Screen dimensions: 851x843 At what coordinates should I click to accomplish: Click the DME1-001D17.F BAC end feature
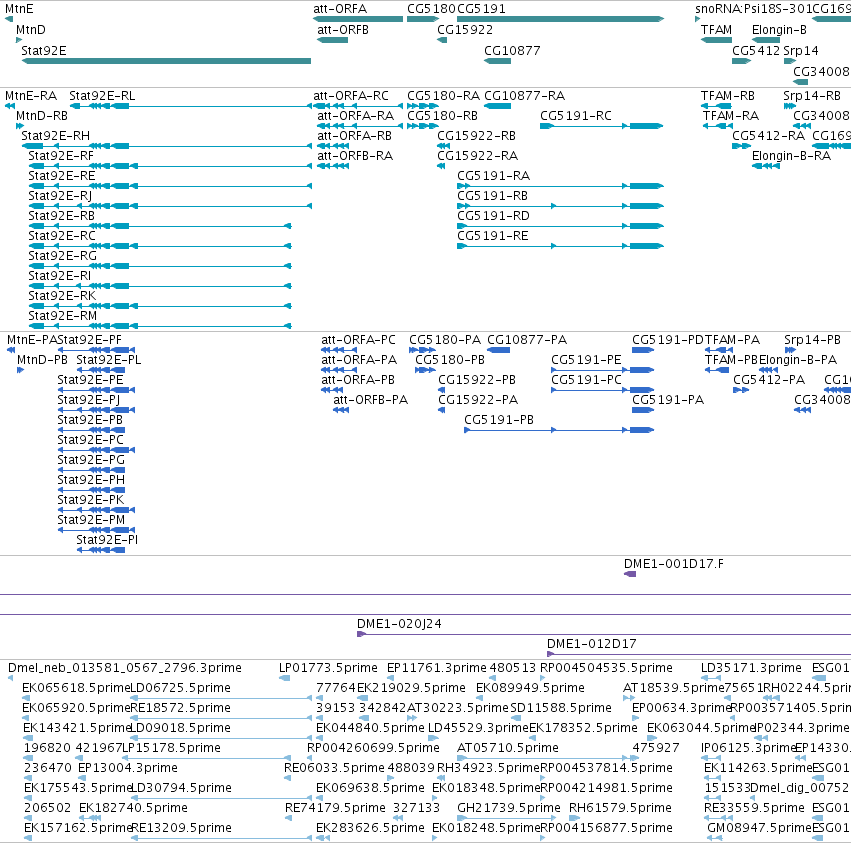630,574
